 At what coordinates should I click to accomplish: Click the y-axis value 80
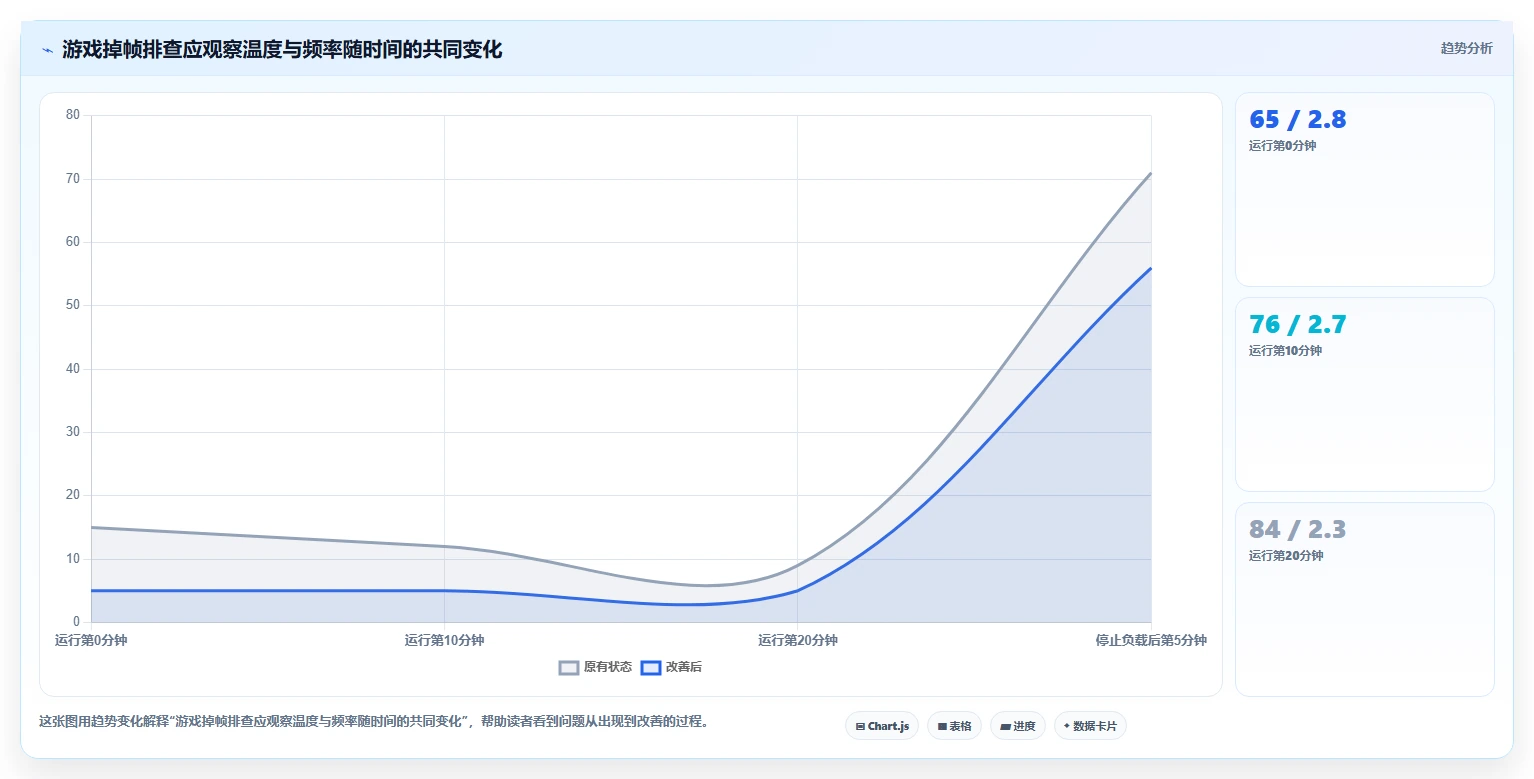click(73, 115)
